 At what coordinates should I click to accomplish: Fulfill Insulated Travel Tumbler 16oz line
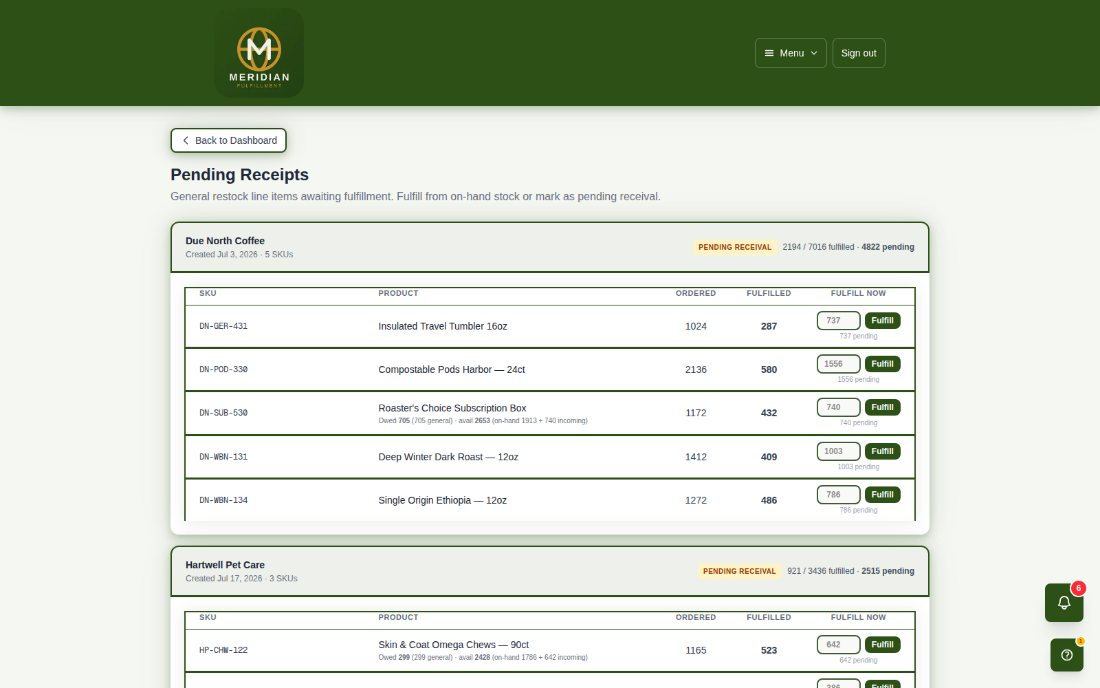click(882, 321)
